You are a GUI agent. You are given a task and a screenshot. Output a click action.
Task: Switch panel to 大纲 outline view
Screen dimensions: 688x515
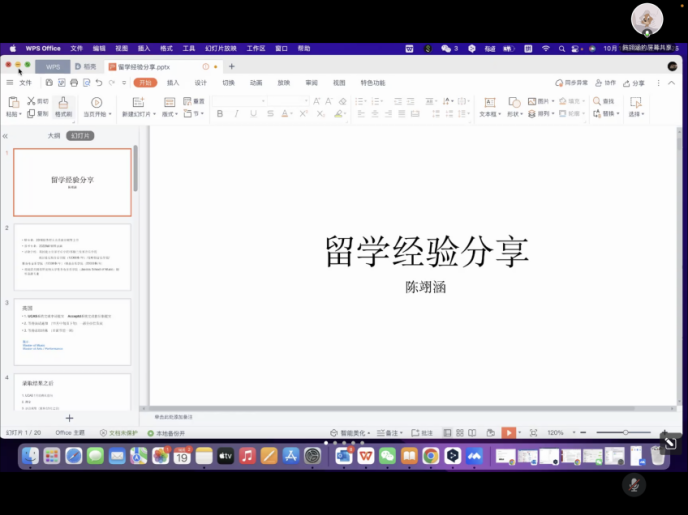coord(54,135)
